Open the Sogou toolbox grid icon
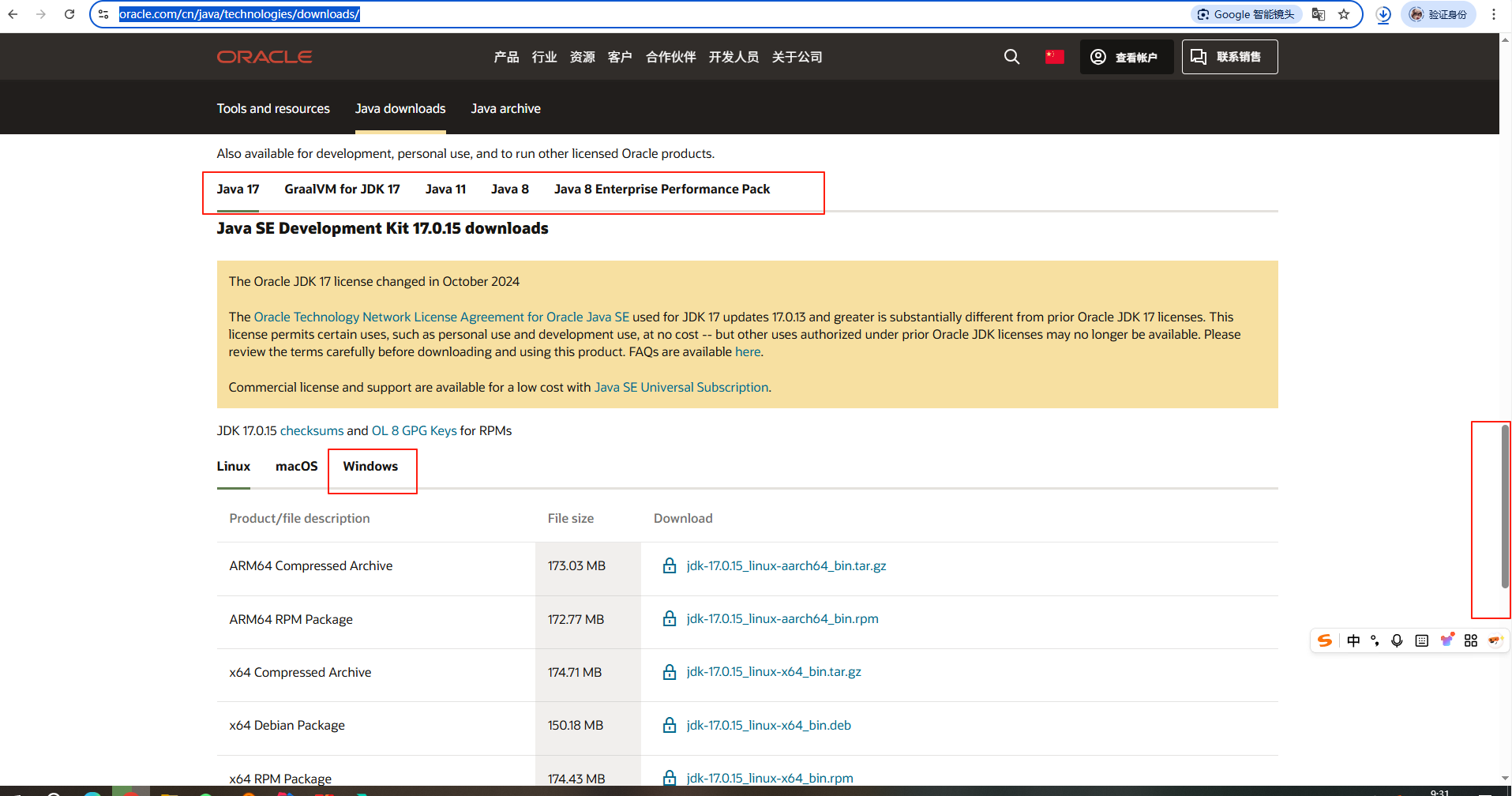Screen dimensions: 1512x796 coord(1470,640)
